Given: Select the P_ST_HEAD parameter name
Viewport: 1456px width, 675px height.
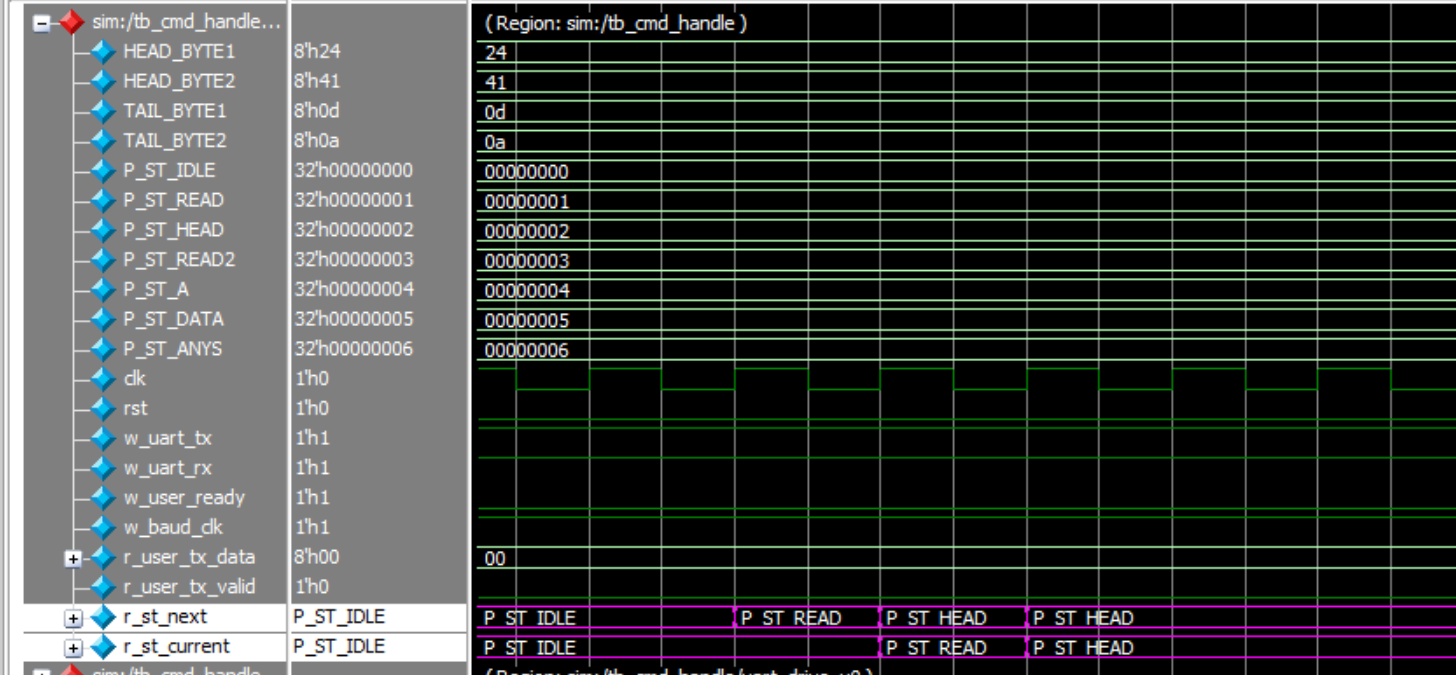Looking at the screenshot, I should click(x=174, y=230).
